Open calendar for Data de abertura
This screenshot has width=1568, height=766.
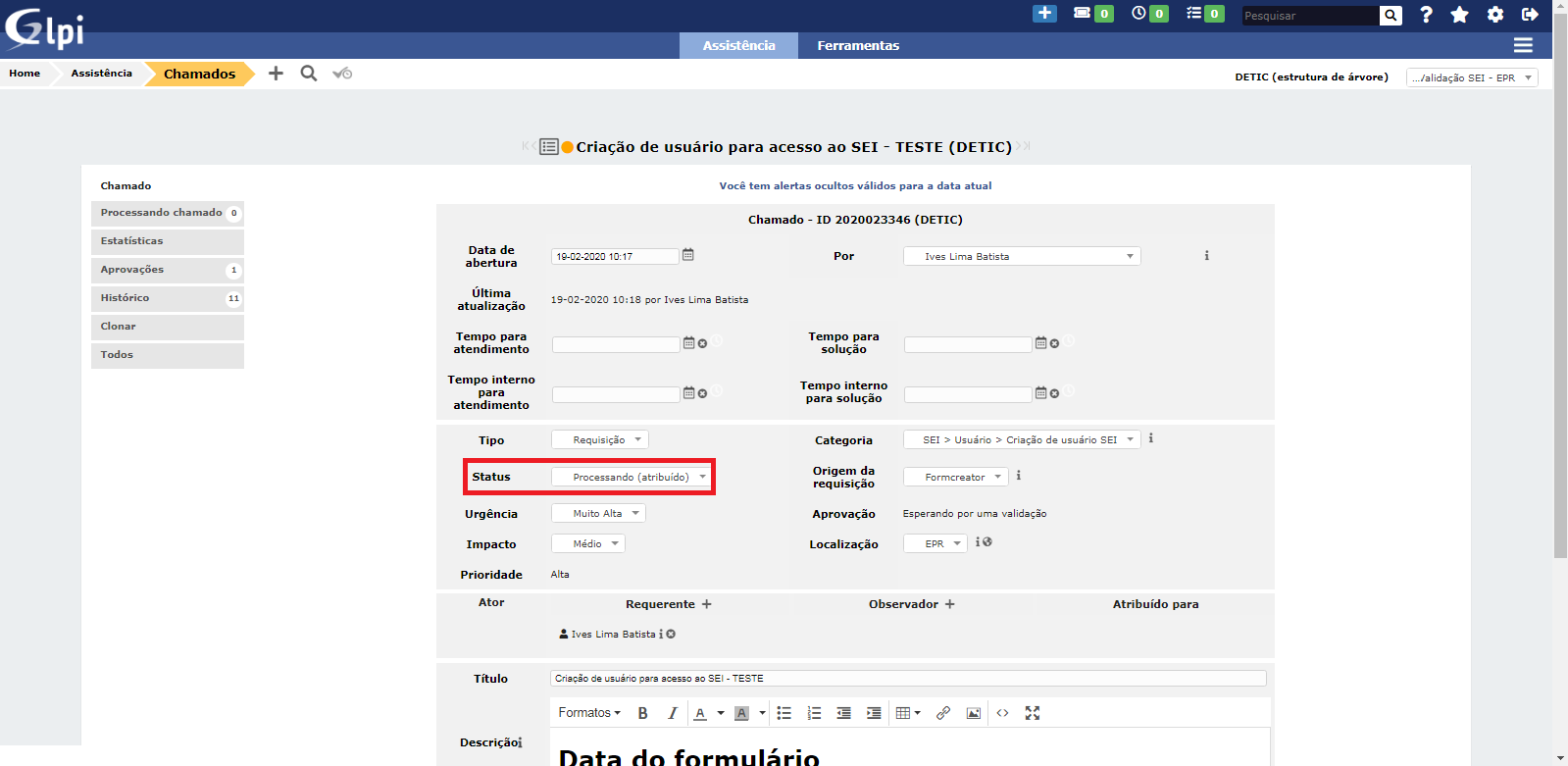pyautogui.click(x=688, y=255)
